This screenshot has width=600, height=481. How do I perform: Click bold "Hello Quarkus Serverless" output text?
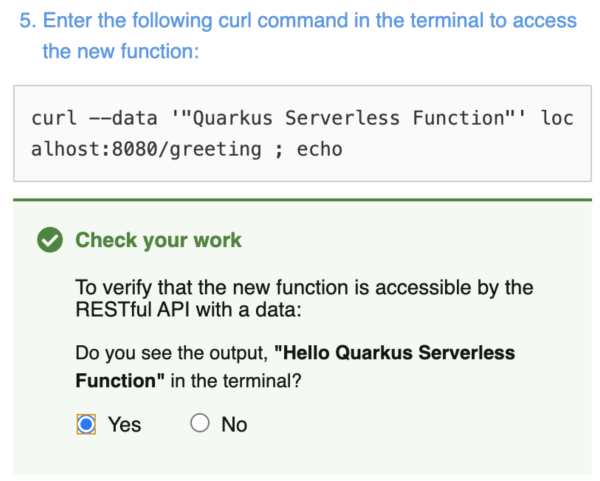tap(400, 353)
